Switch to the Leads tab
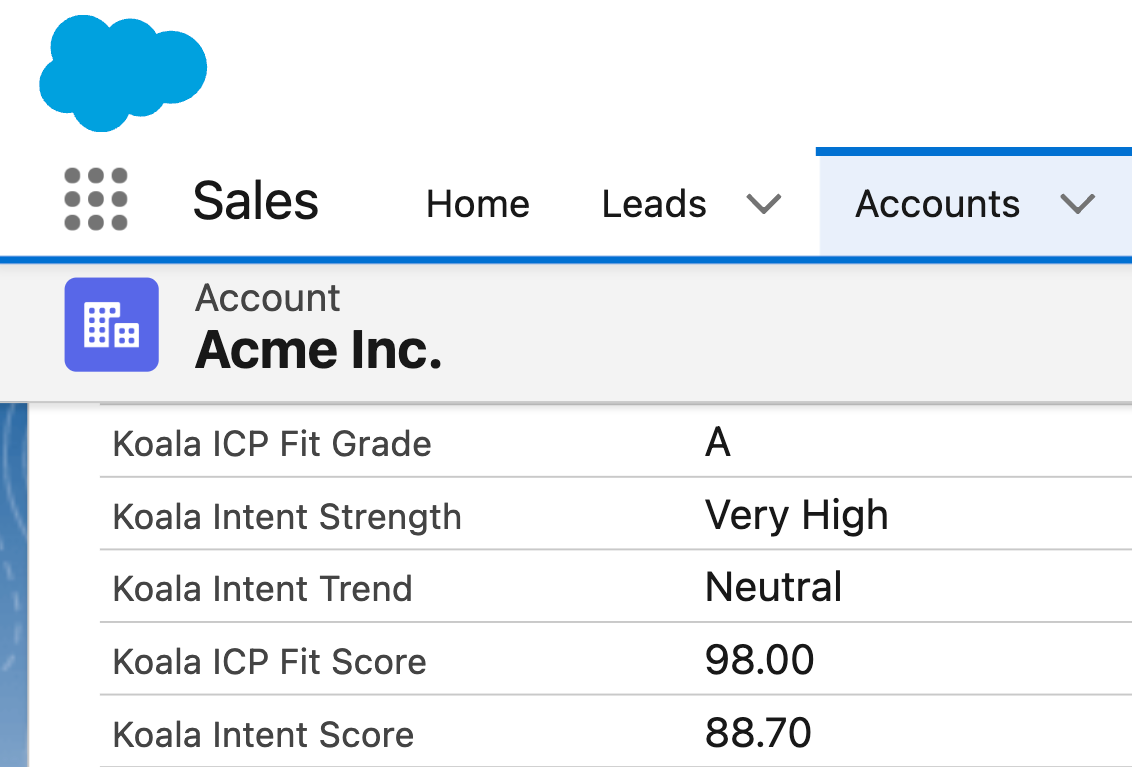This screenshot has width=1132, height=767. pyautogui.click(x=654, y=204)
